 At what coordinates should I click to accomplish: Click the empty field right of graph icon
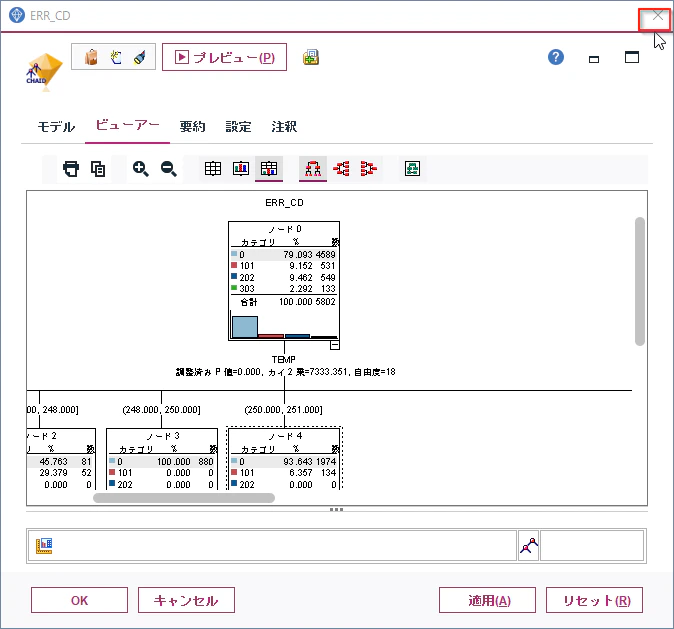592,546
